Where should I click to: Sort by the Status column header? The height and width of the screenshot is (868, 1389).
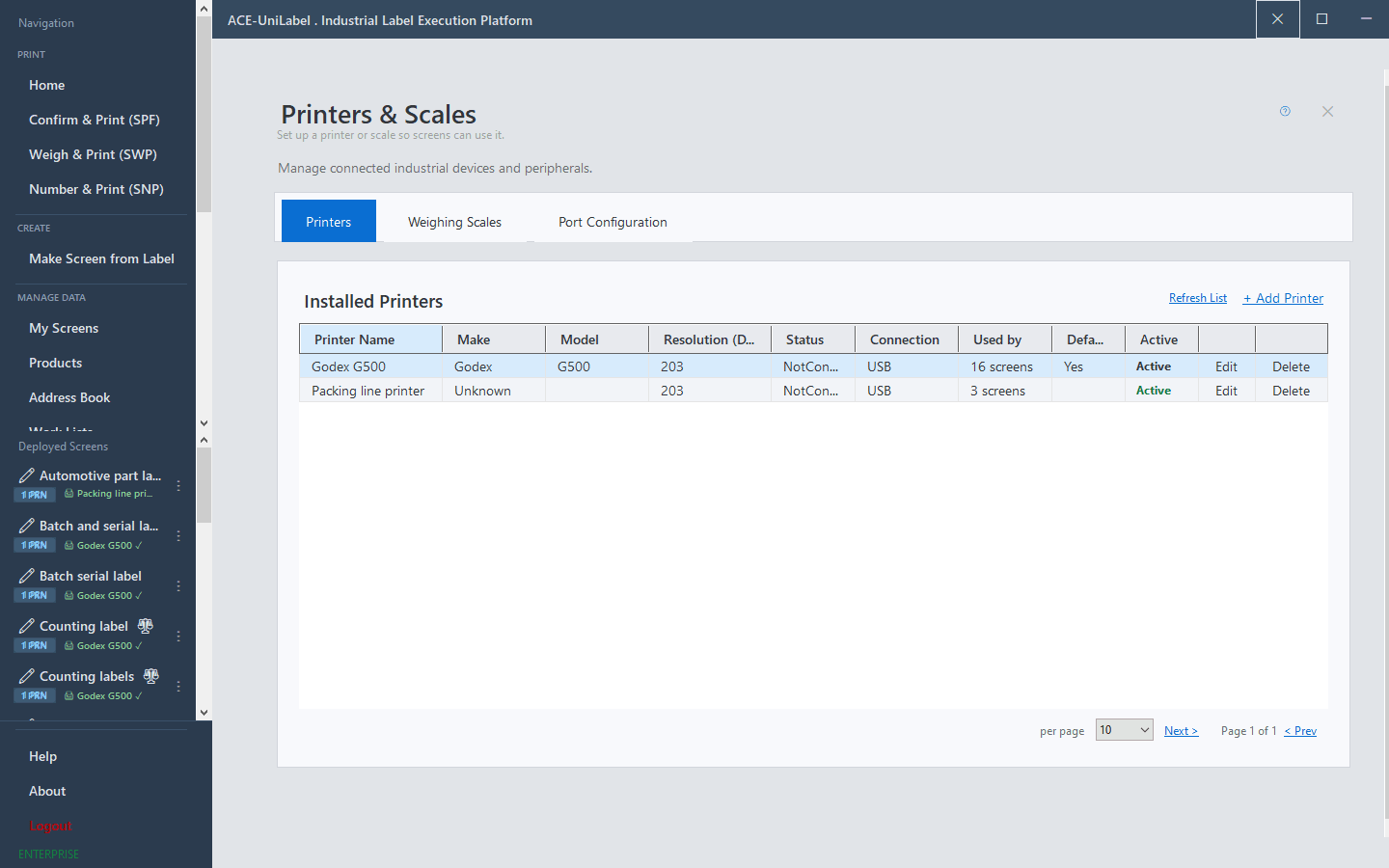pos(813,339)
